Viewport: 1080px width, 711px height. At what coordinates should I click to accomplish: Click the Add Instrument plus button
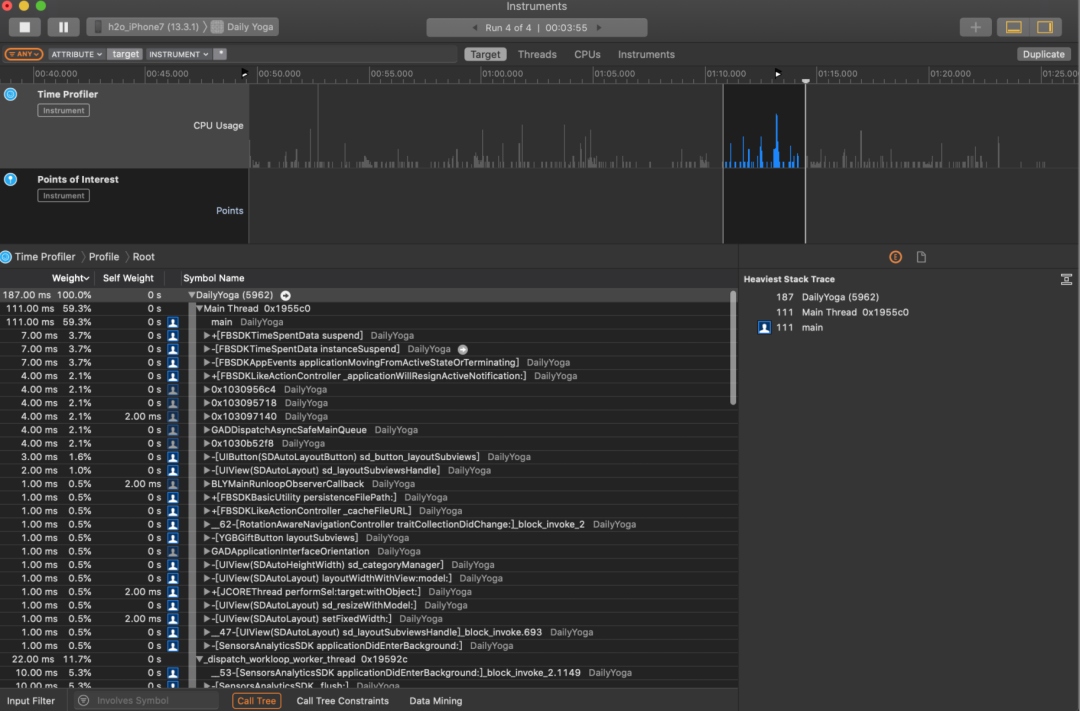pos(975,27)
